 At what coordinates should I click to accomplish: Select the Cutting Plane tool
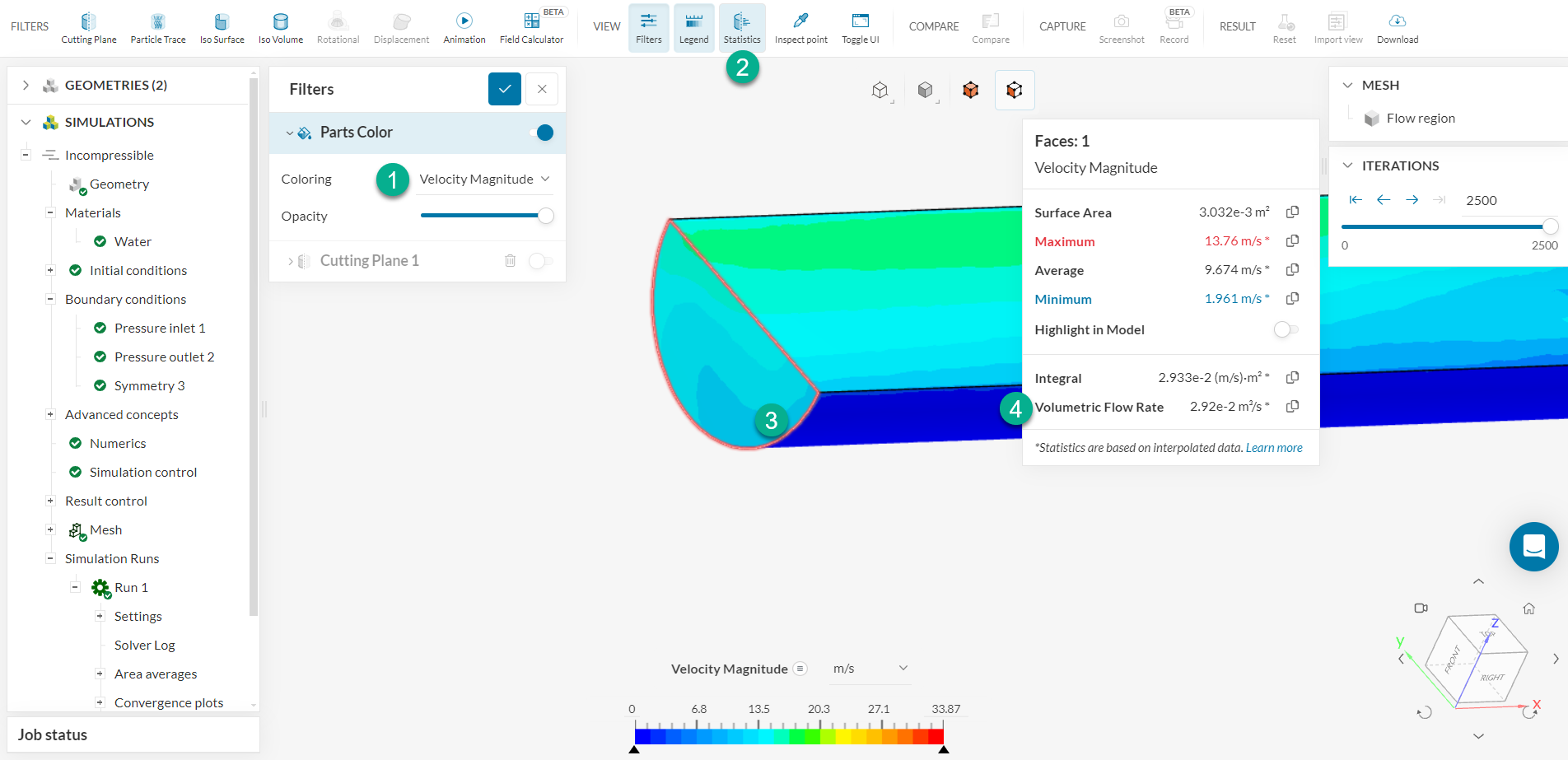pos(88,26)
